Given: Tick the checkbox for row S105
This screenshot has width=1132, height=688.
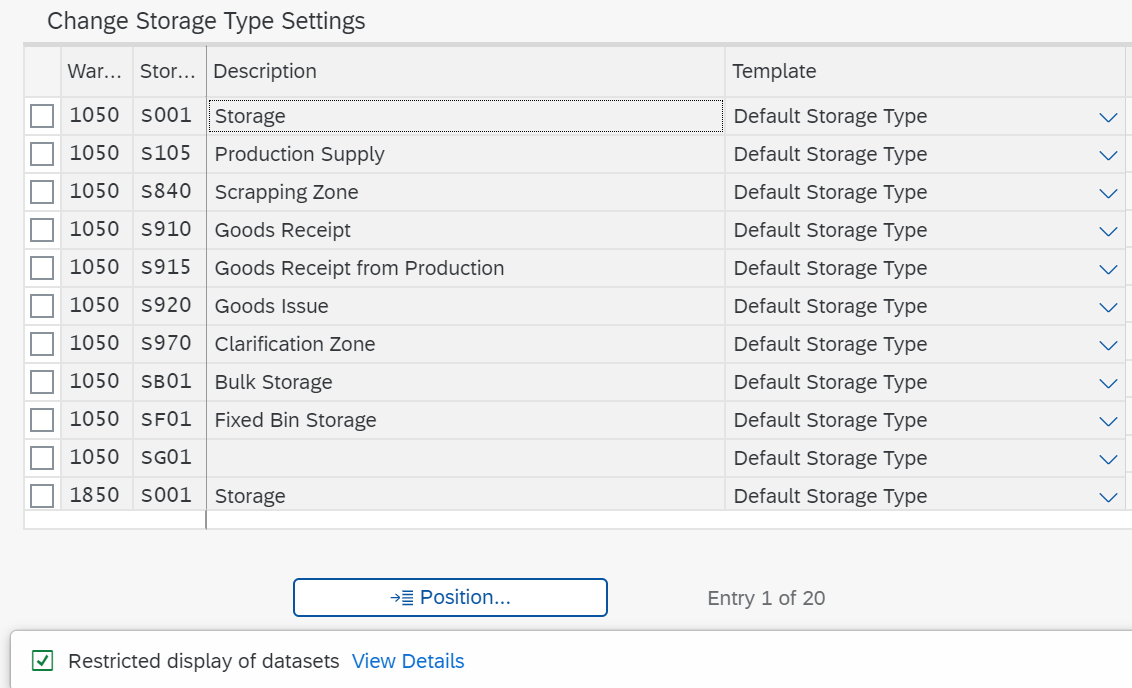Looking at the screenshot, I should coord(42,154).
